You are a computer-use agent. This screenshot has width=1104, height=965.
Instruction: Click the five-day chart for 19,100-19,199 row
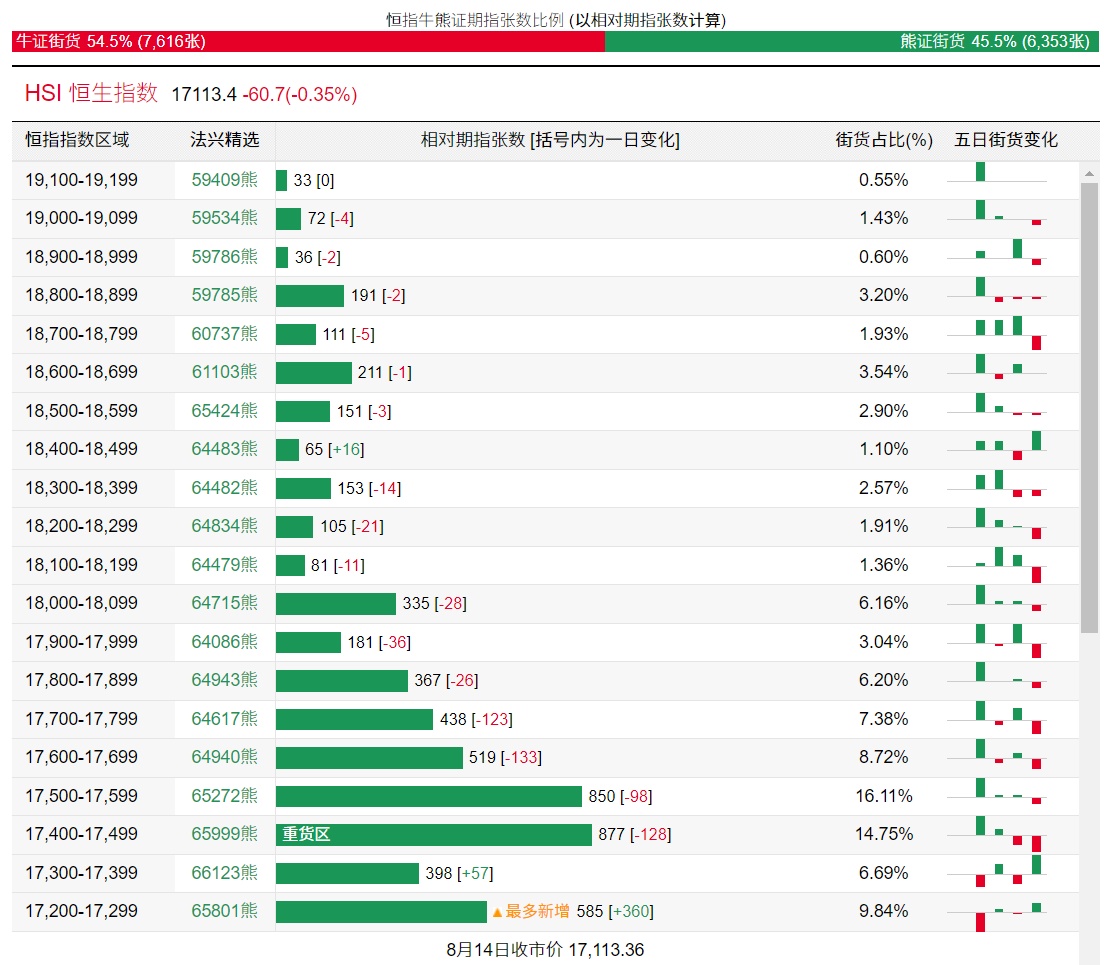click(996, 180)
